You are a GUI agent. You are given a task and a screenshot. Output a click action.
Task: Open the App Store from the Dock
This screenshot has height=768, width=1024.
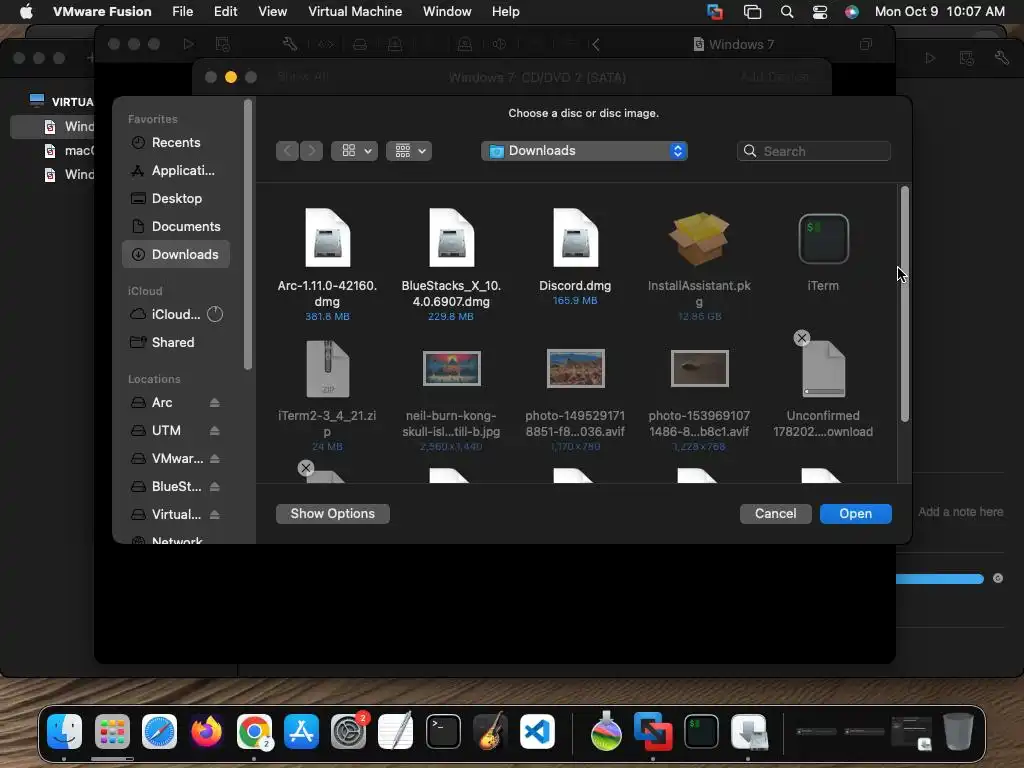[301, 731]
